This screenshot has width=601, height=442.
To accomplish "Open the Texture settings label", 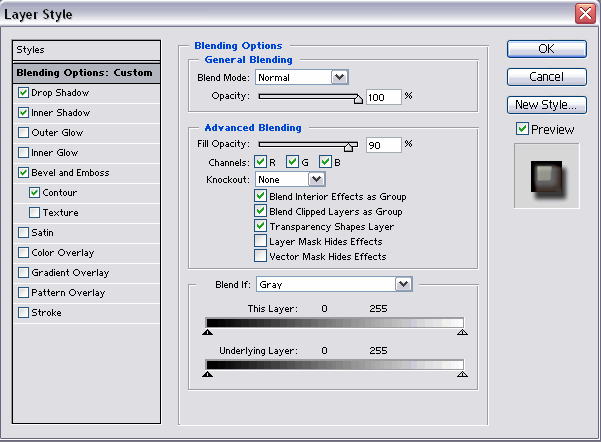I will pyautogui.click(x=61, y=212).
